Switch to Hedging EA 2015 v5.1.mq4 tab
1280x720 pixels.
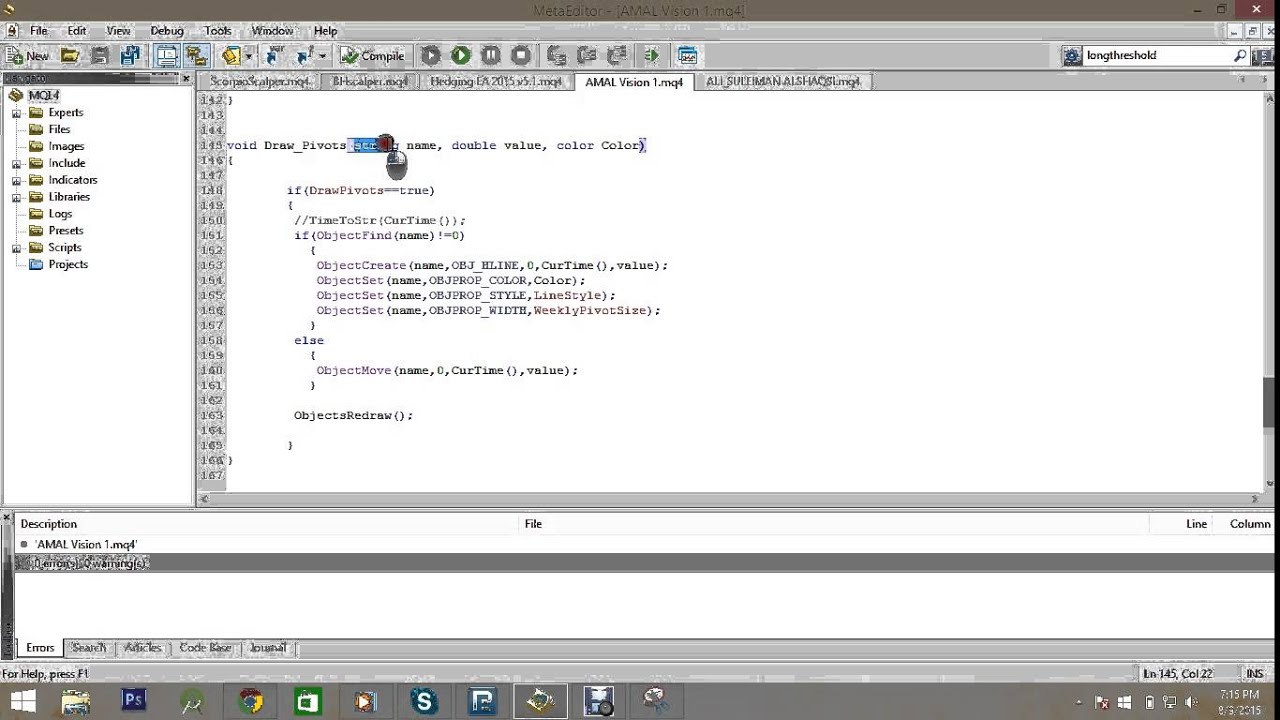tap(496, 82)
